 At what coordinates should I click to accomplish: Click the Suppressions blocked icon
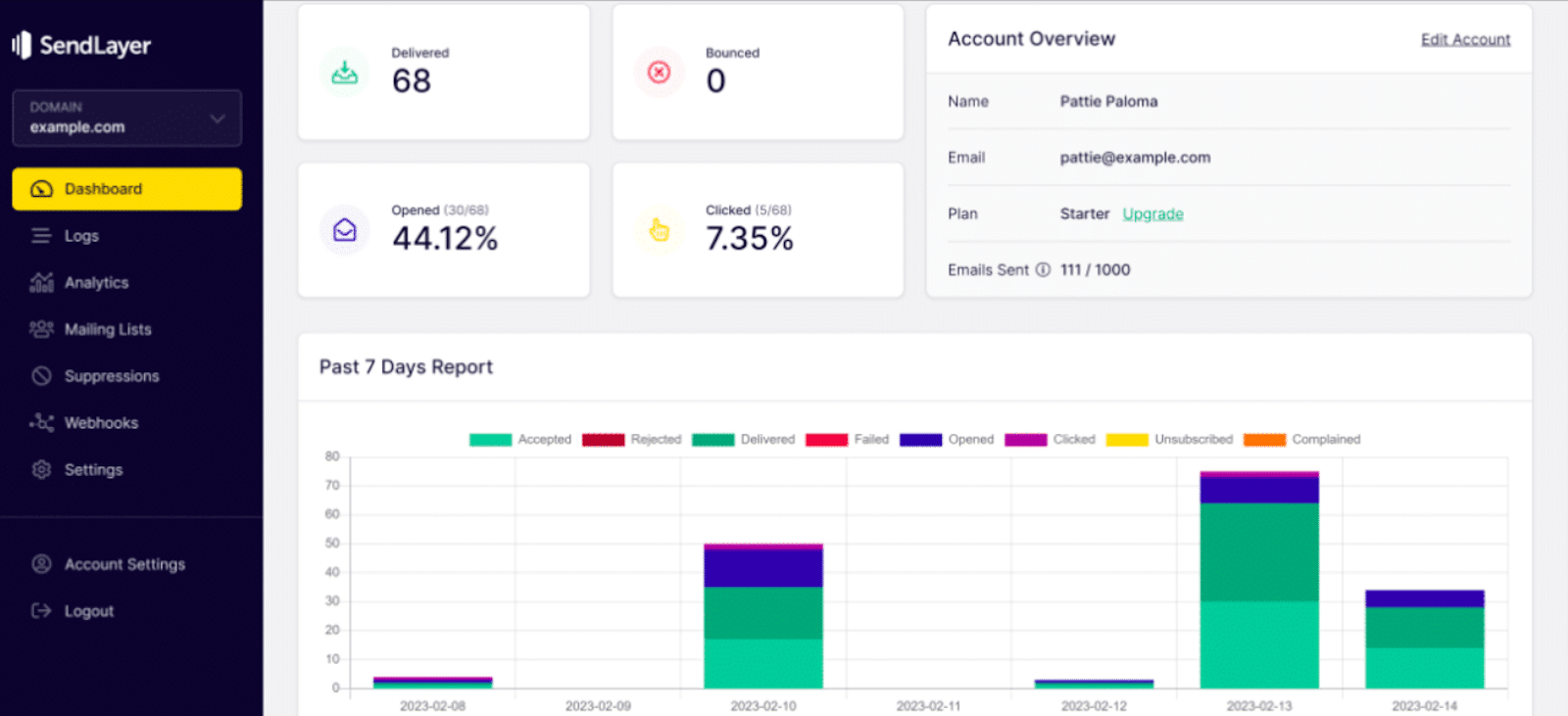41,376
